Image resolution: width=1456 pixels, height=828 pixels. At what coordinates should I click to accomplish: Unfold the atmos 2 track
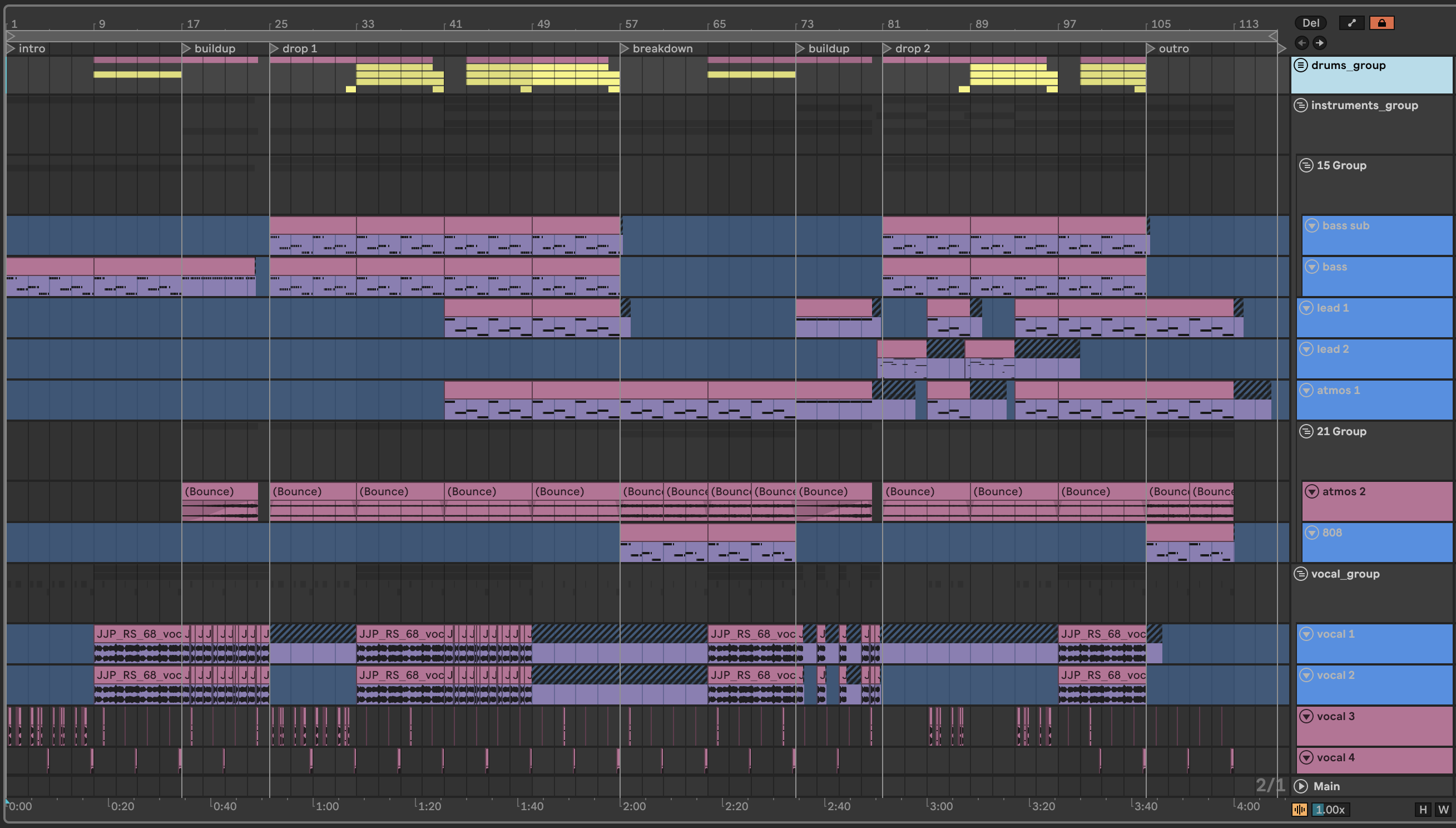pos(1311,491)
